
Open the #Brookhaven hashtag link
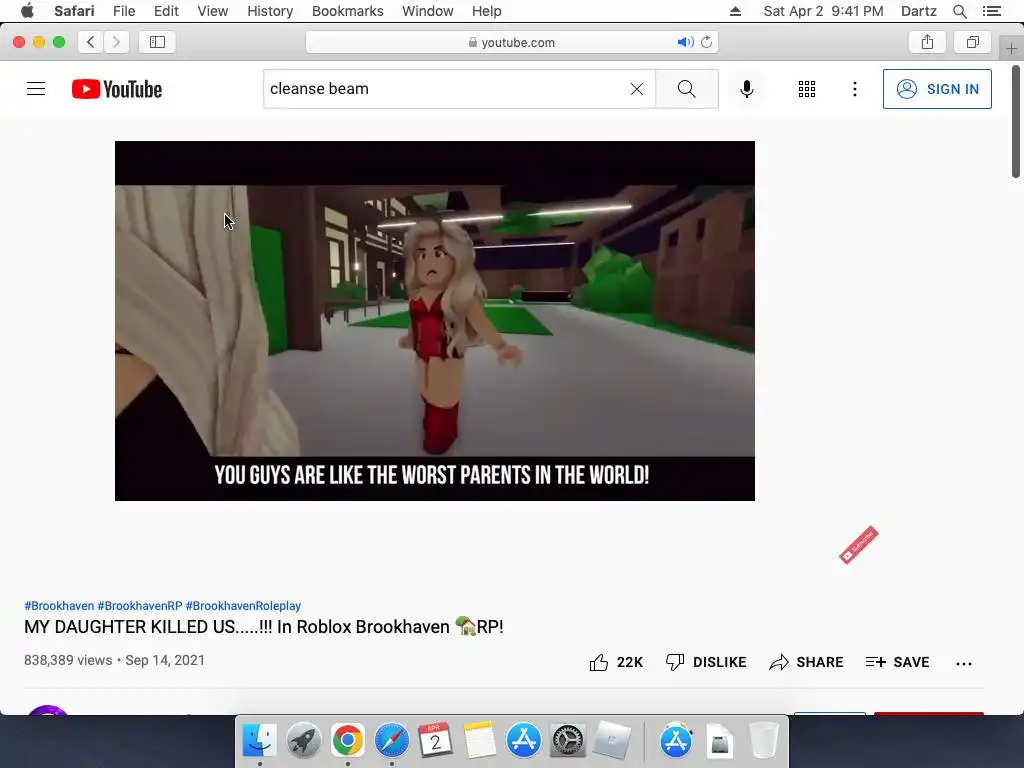[x=59, y=606]
